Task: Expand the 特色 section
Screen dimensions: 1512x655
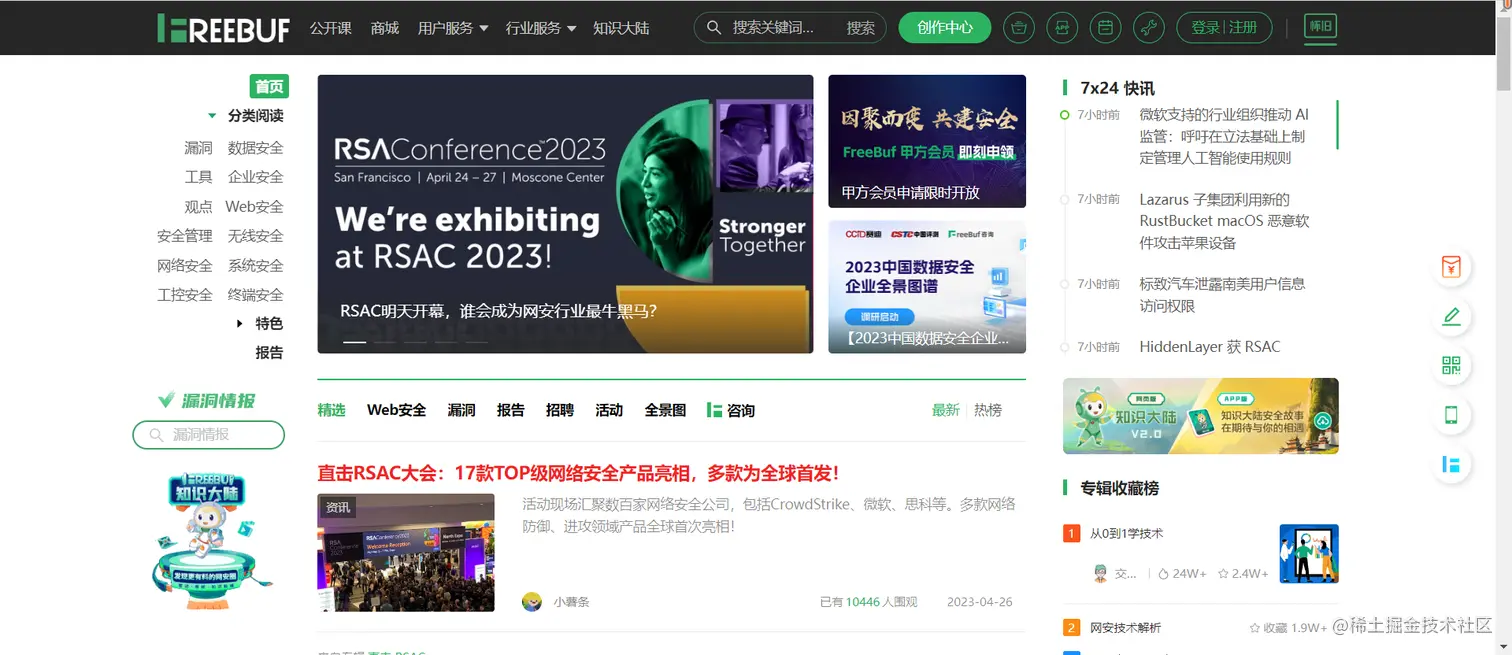Action: [240, 323]
